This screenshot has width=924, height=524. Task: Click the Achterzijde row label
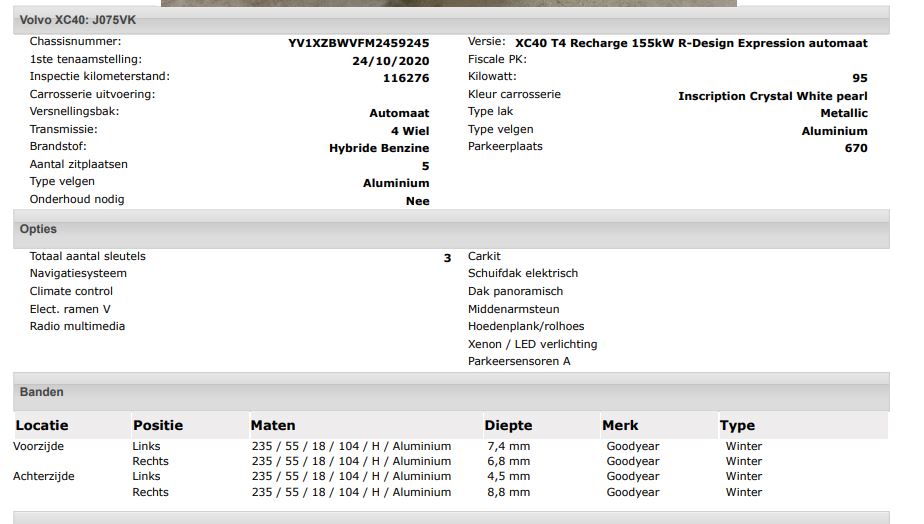pyautogui.click(x=44, y=477)
